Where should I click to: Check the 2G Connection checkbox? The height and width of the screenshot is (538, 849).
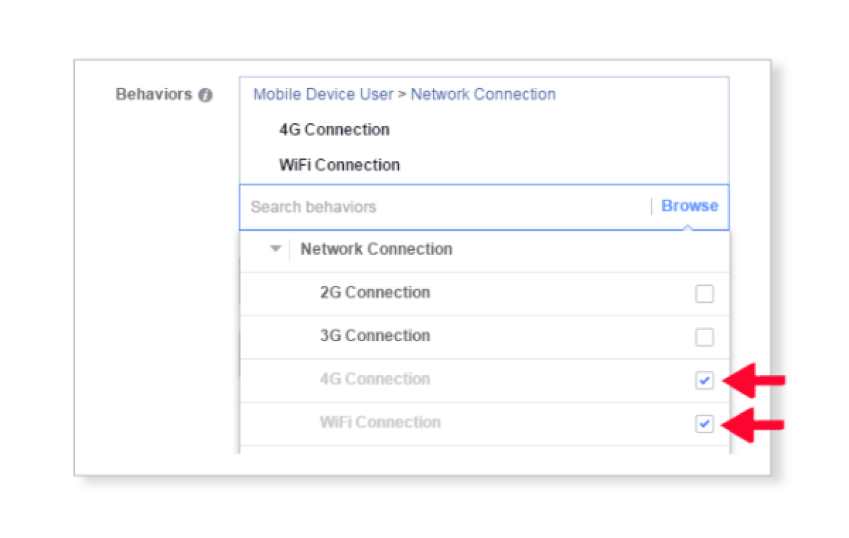[x=704, y=294]
